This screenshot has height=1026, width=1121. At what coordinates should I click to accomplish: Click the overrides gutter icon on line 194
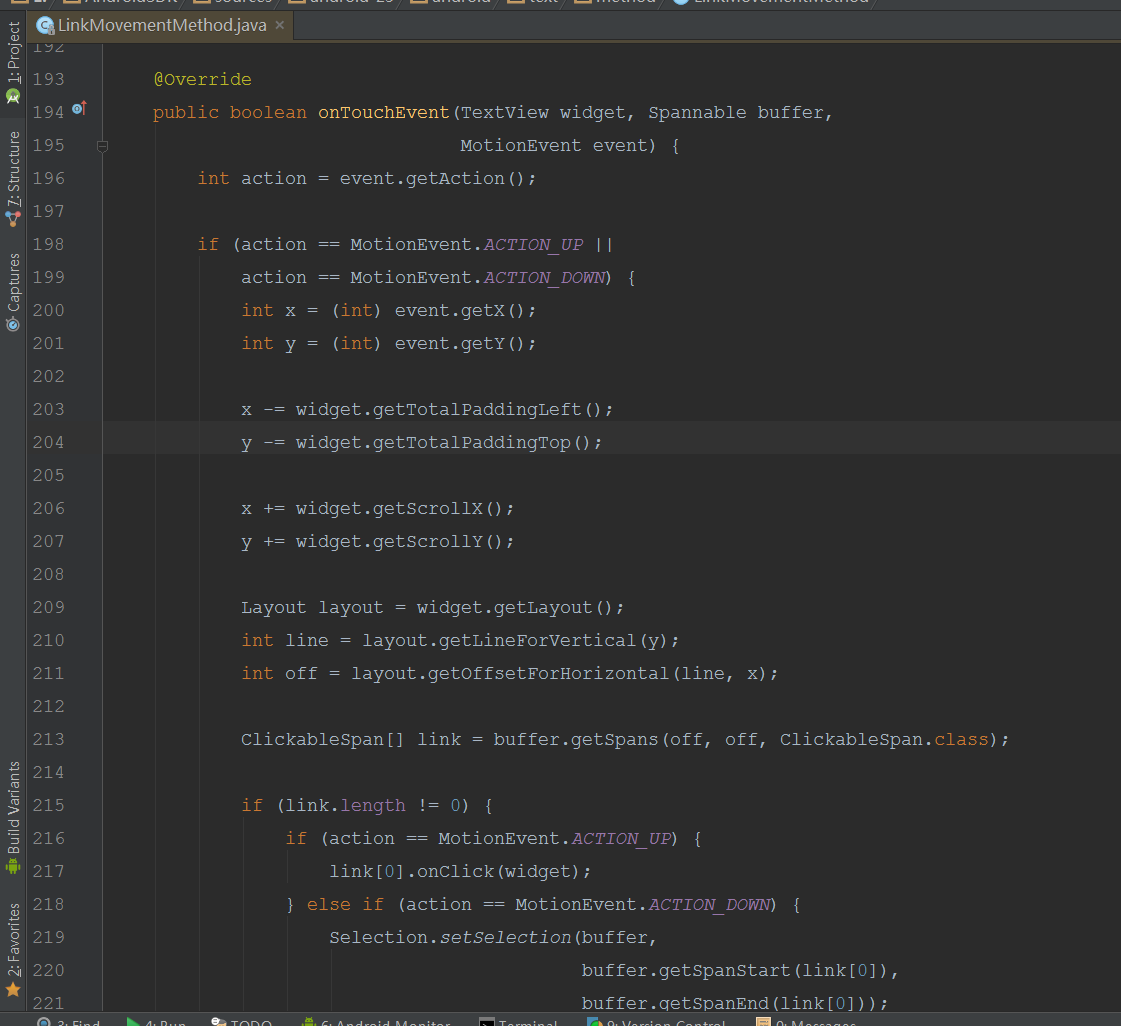point(79,109)
